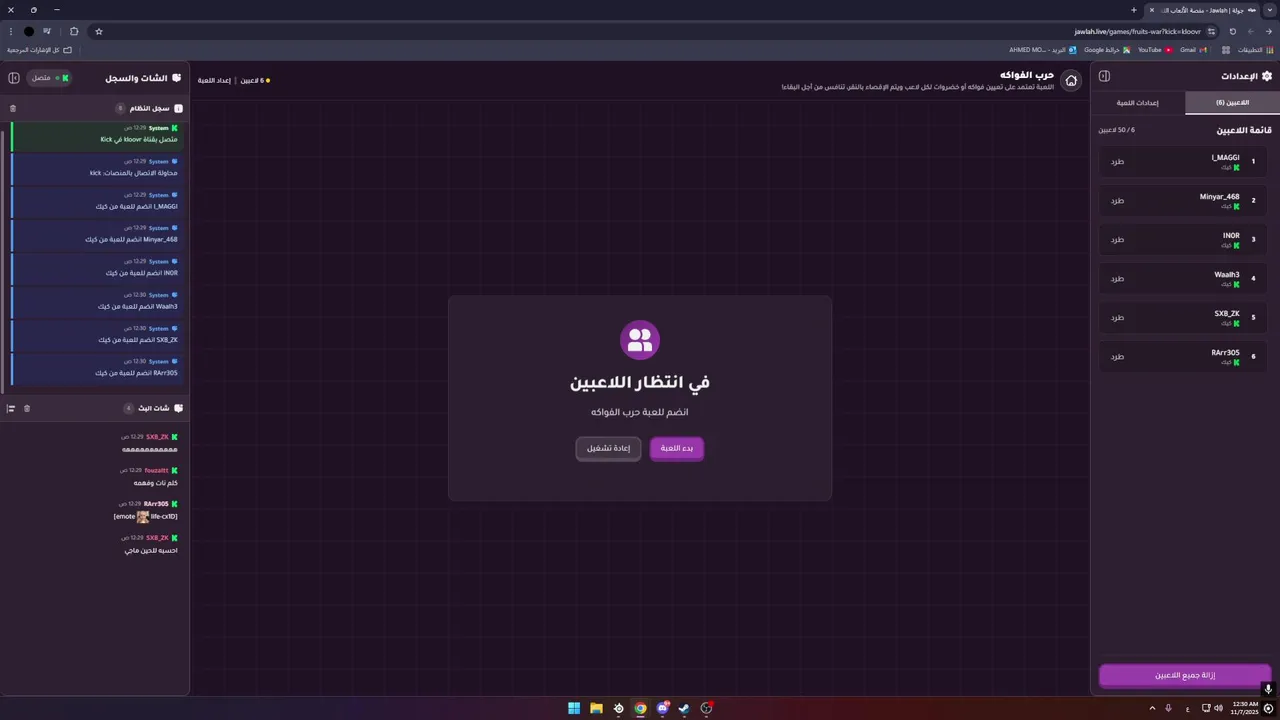Click the home icon beside حرب الفواكه title
This screenshot has width=1280, height=720.
pos(1071,81)
